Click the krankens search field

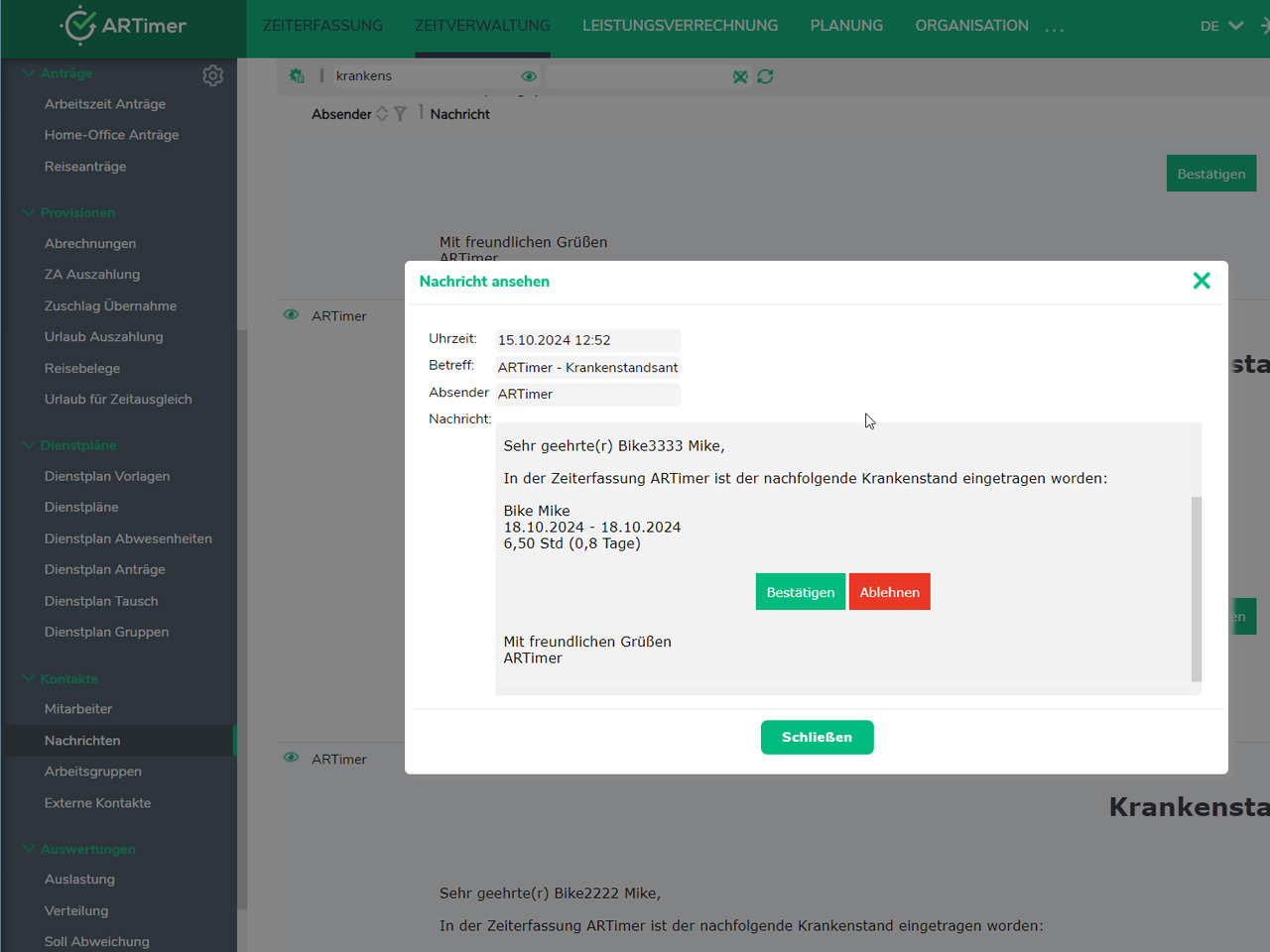click(425, 75)
